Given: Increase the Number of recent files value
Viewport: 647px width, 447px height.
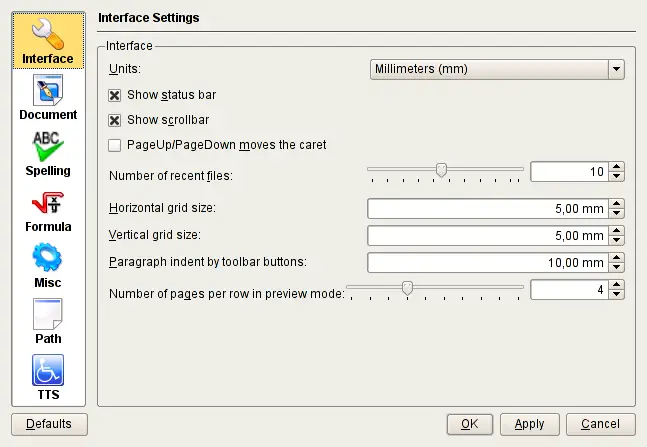Looking at the screenshot, I should coord(617,168).
